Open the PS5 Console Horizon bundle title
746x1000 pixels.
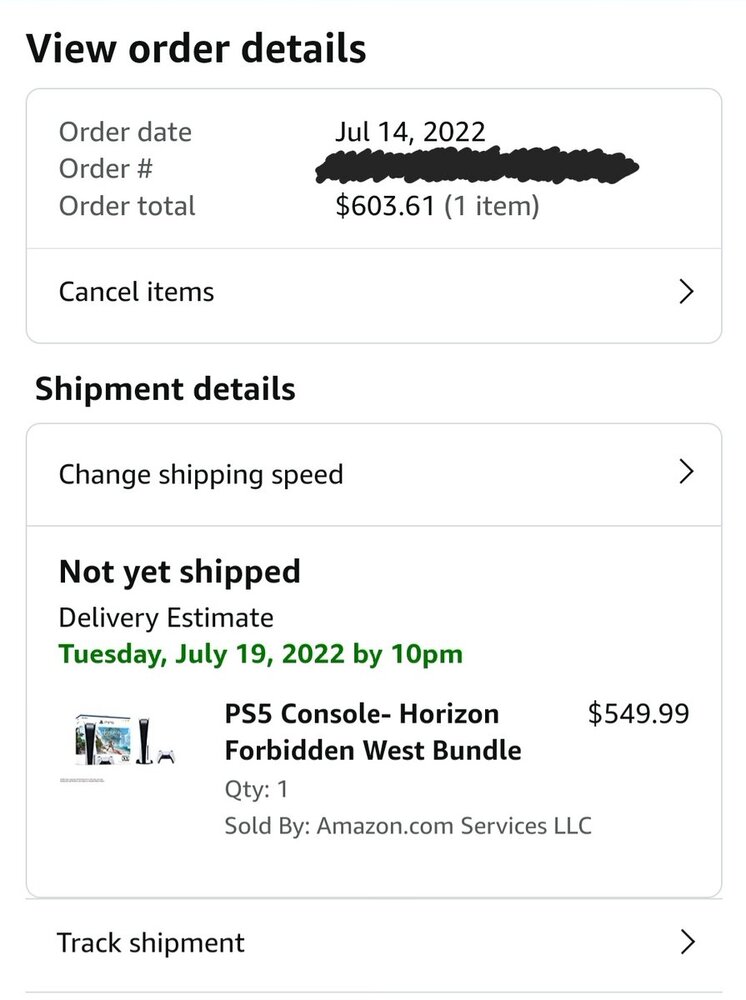point(373,732)
